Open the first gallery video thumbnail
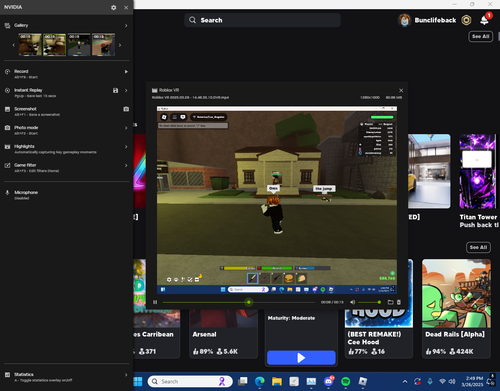This screenshot has width=500, height=391. tap(30, 44)
